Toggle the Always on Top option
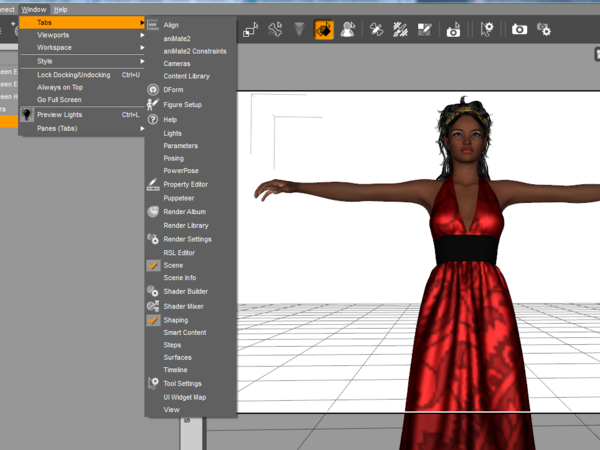The width and height of the screenshot is (600, 450). click(82, 87)
